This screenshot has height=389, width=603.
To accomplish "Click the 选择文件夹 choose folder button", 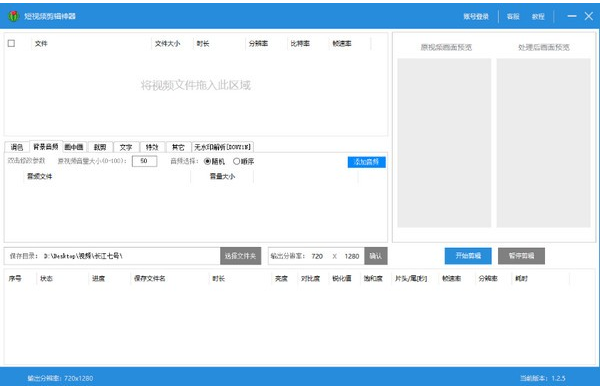I will coord(240,256).
